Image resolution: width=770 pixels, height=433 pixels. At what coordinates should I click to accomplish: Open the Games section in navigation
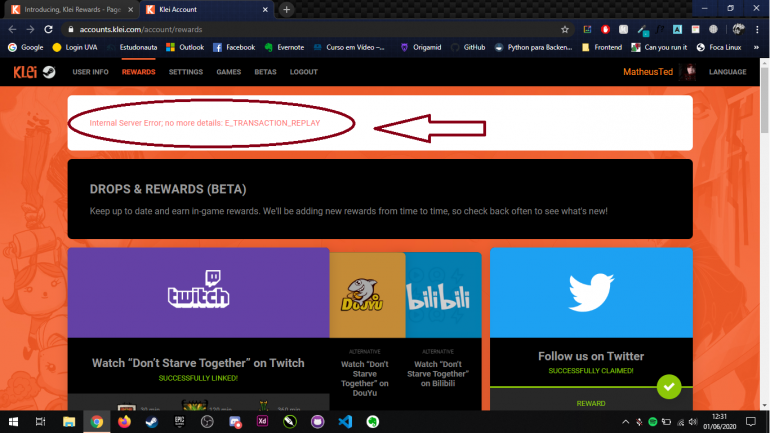(228, 72)
